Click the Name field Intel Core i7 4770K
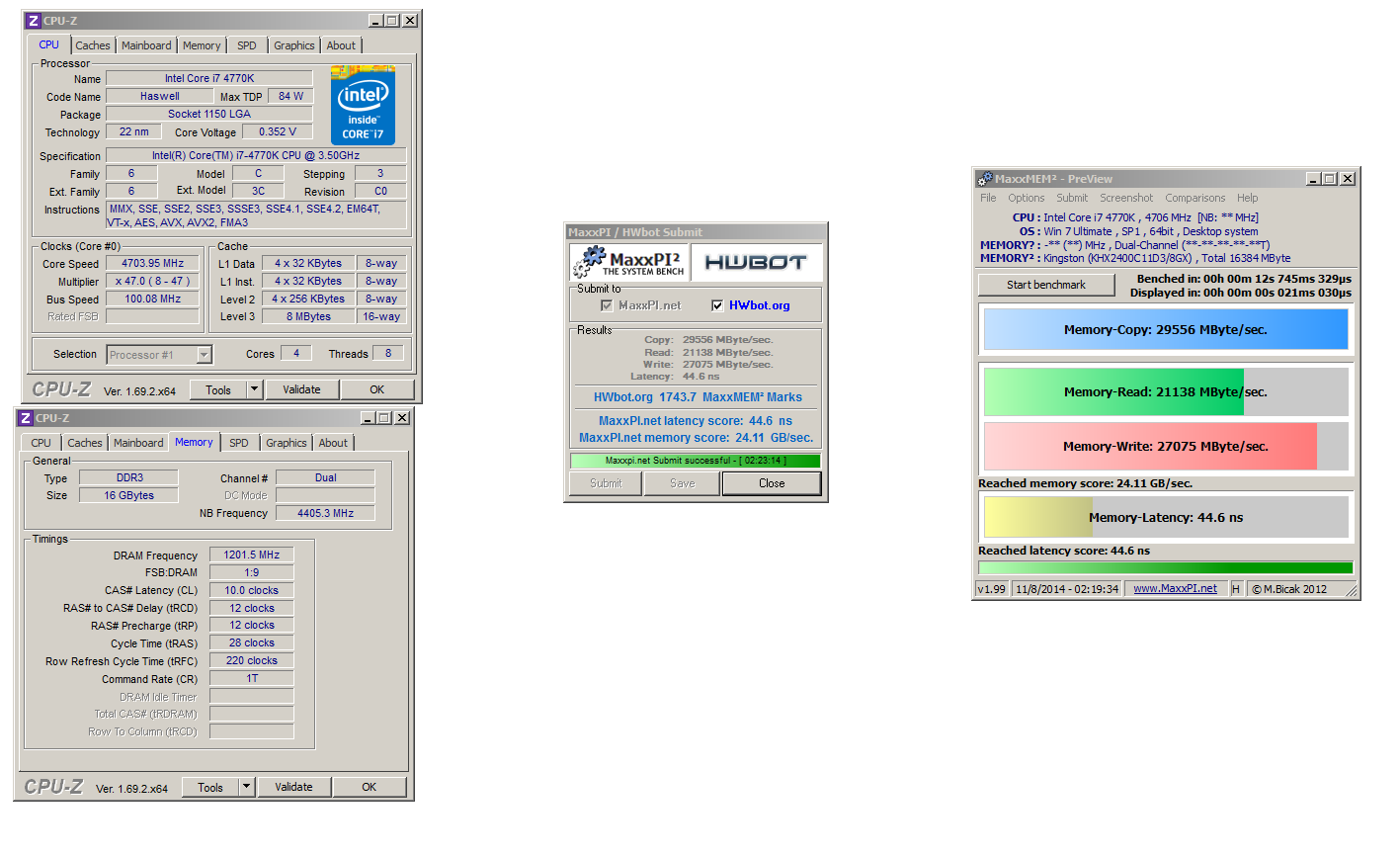The width and height of the screenshot is (1400, 855). [x=209, y=78]
